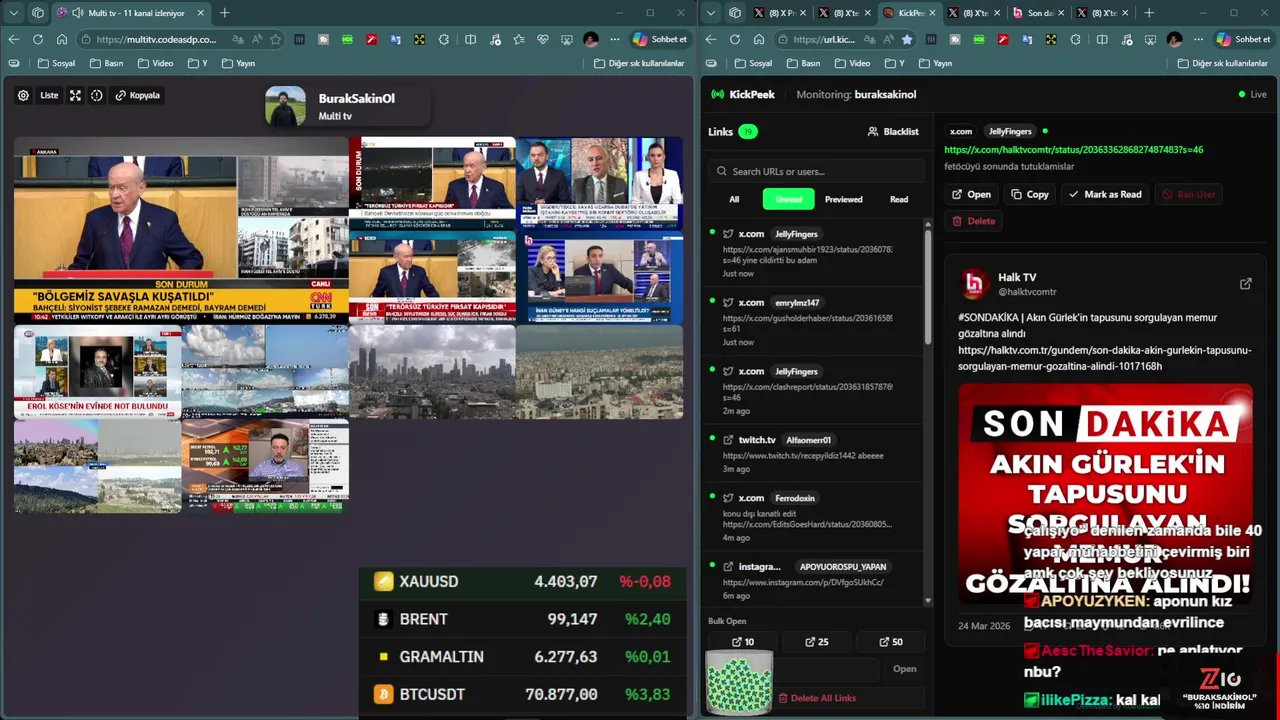Toggle fullscreen icon in Multi tv toolbar
Screen dimensions: 1280x720
(x=75, y=96)
